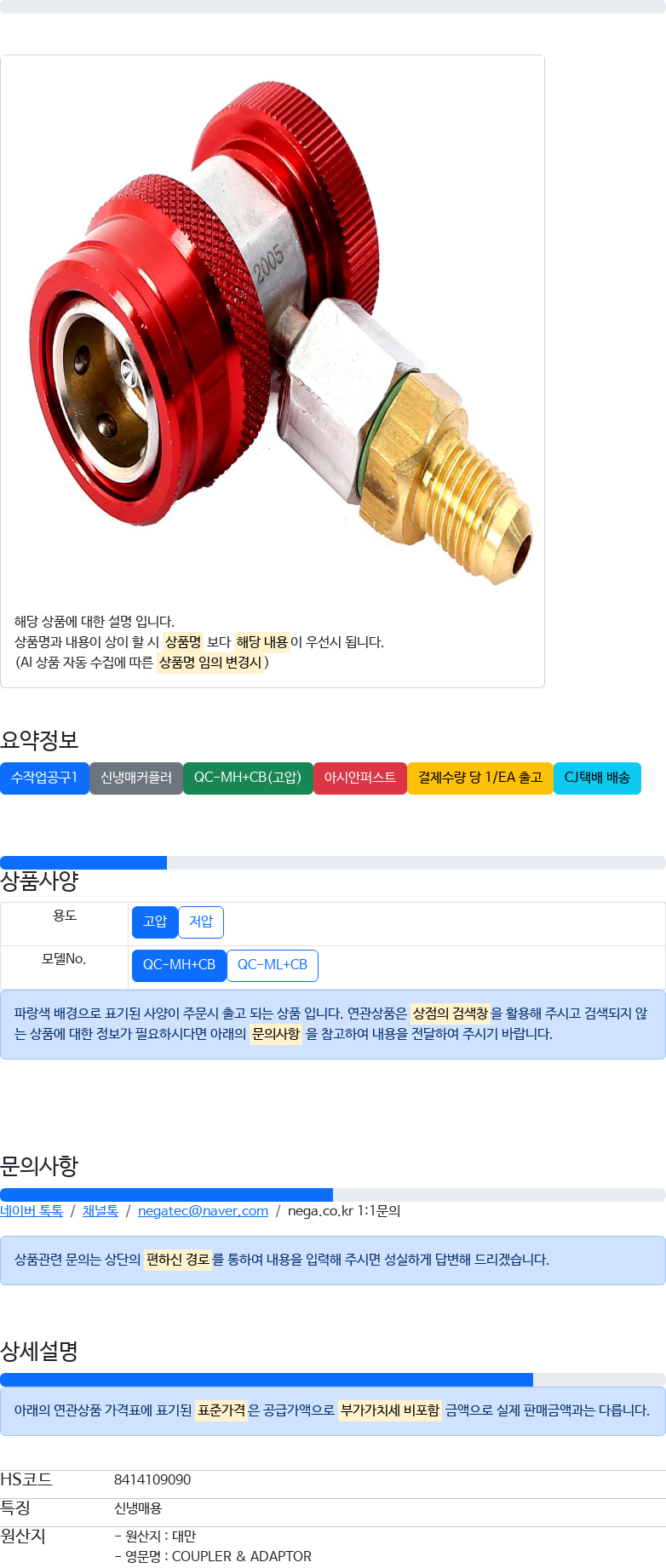Select the QC-MH+CB(고압) green tag
Screen dimensions: 666x1568
[248, 778]
